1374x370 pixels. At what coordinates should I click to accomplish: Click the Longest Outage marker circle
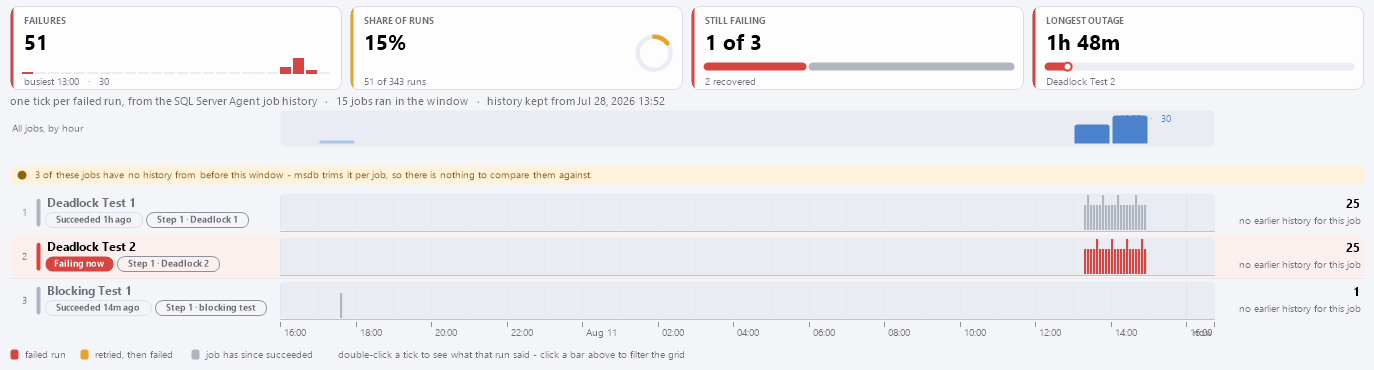pos(1068,66)
